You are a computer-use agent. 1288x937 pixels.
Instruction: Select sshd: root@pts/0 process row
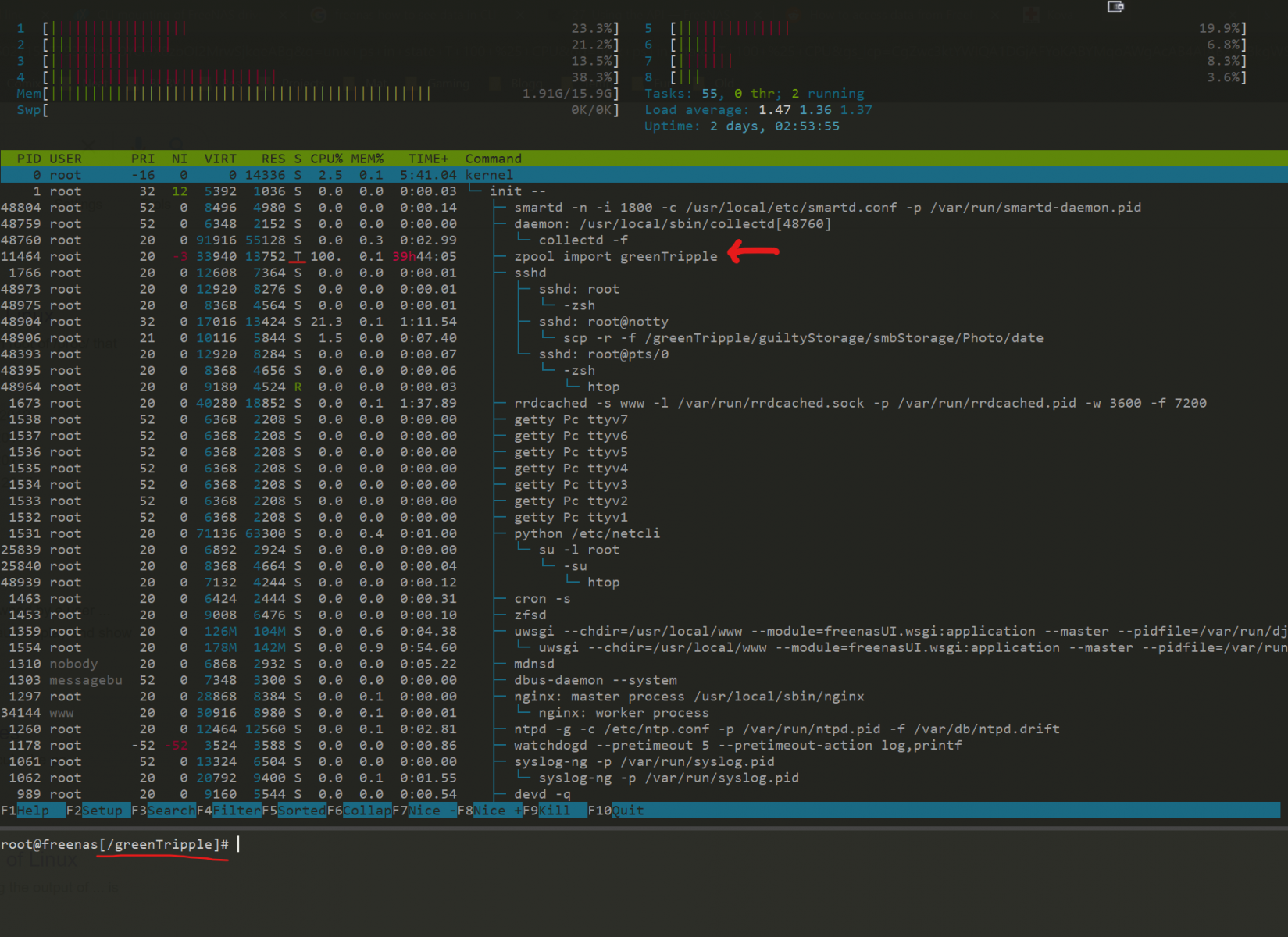(x=644, y=354)
